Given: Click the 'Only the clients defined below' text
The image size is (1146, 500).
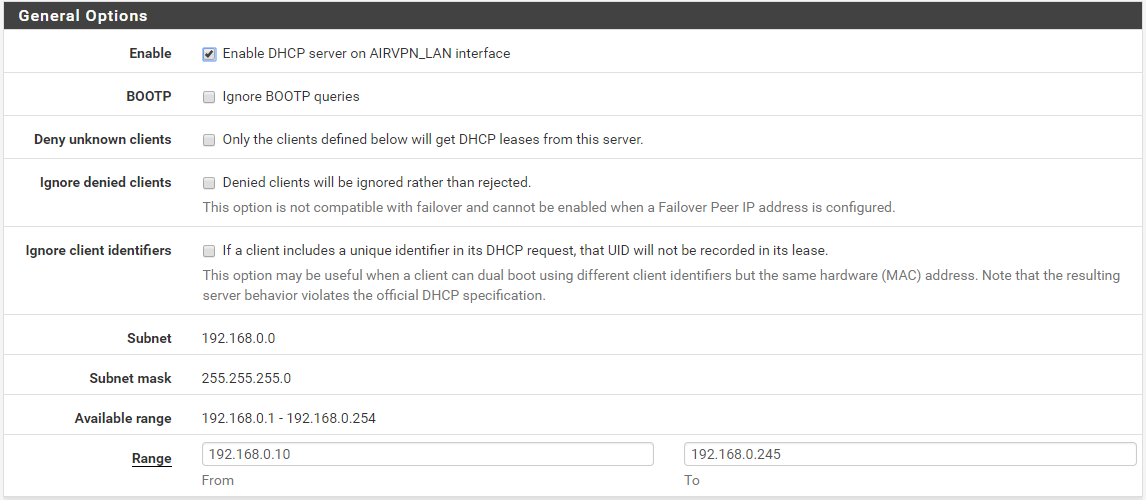Looking at the screenshot, I should (x=433, y=139).
